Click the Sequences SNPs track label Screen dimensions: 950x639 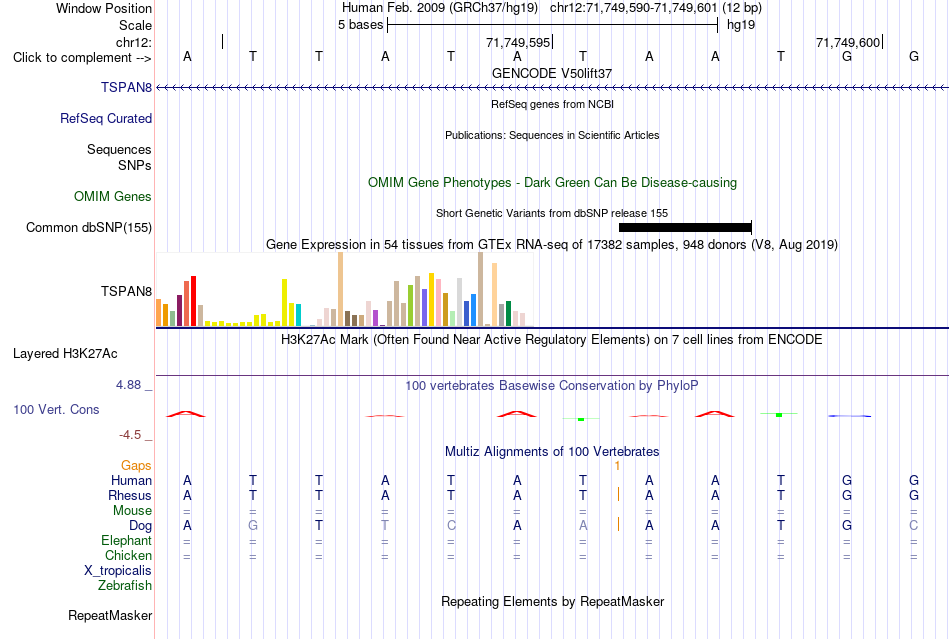[119, 157]
